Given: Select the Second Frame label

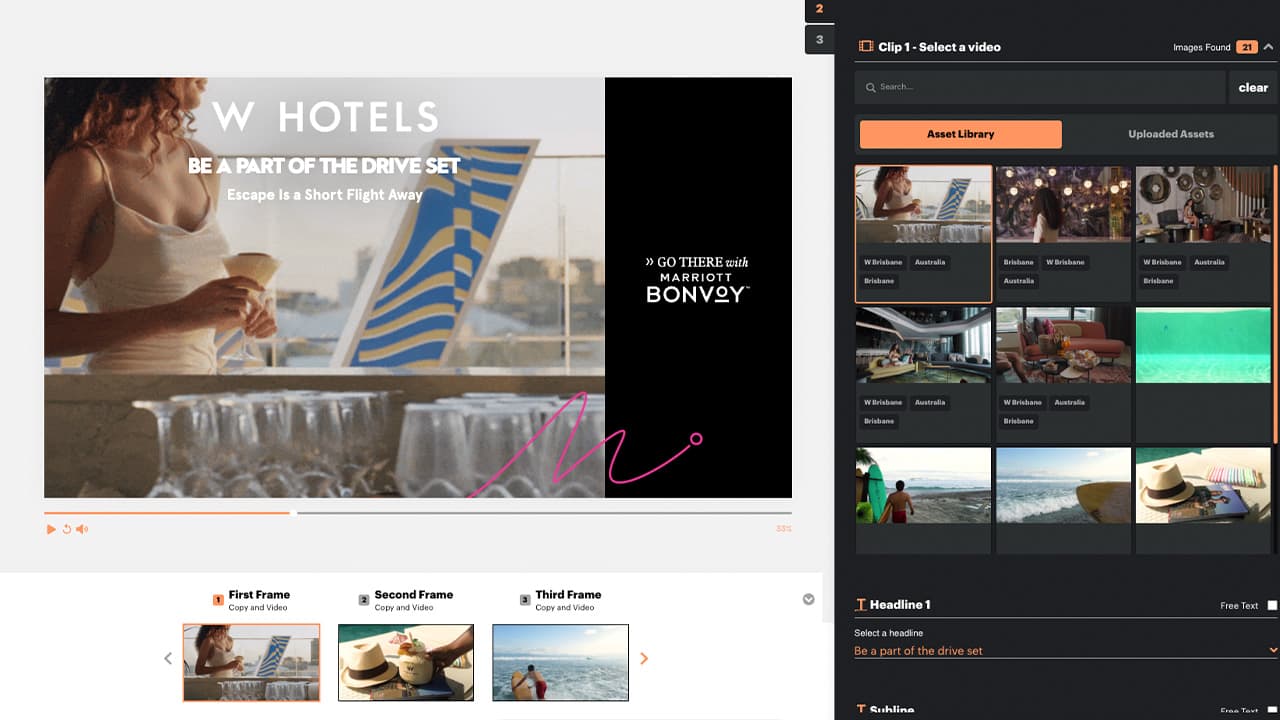Looking at the screenshot, I should 414,594.
